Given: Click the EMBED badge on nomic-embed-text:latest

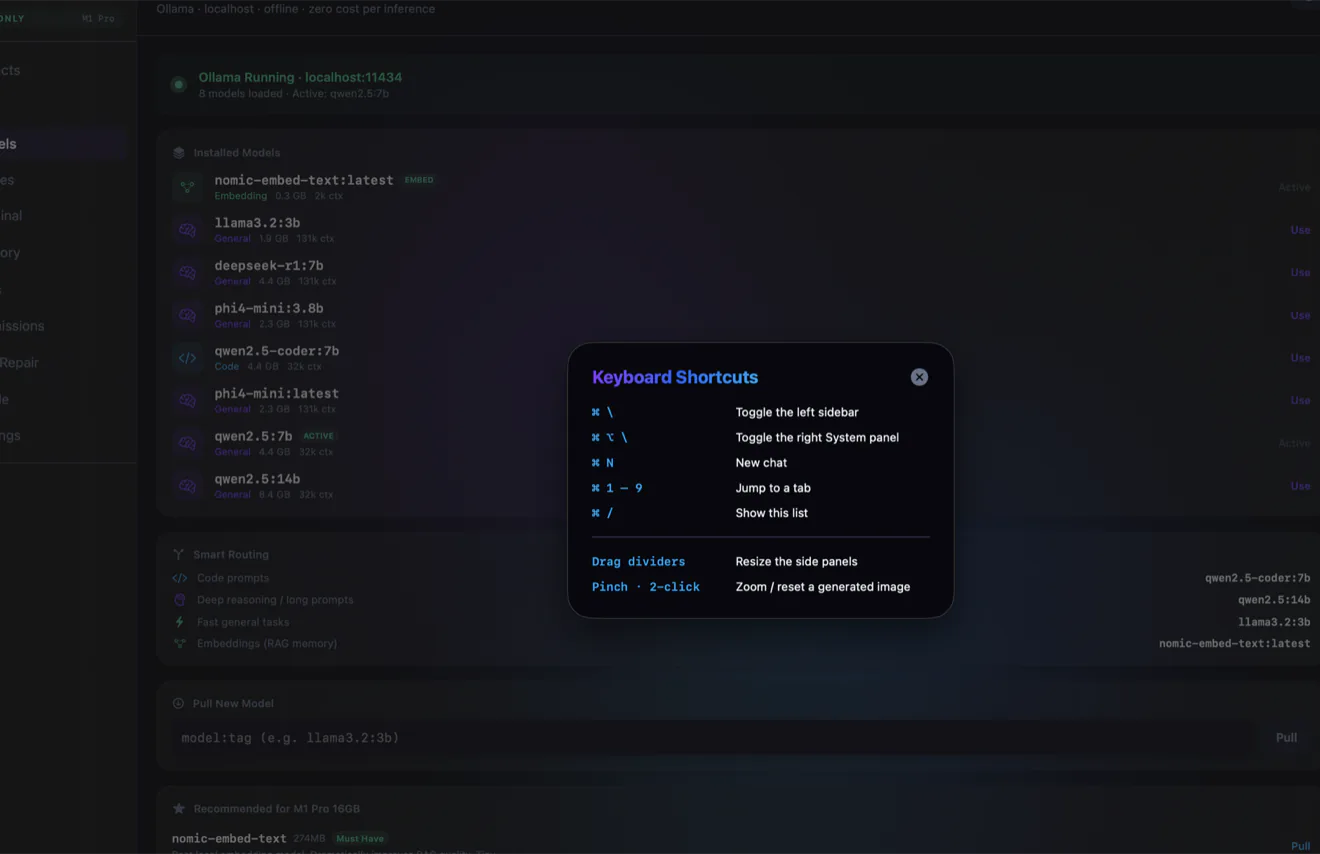Looking at the screenshot, I should (419, 180).
